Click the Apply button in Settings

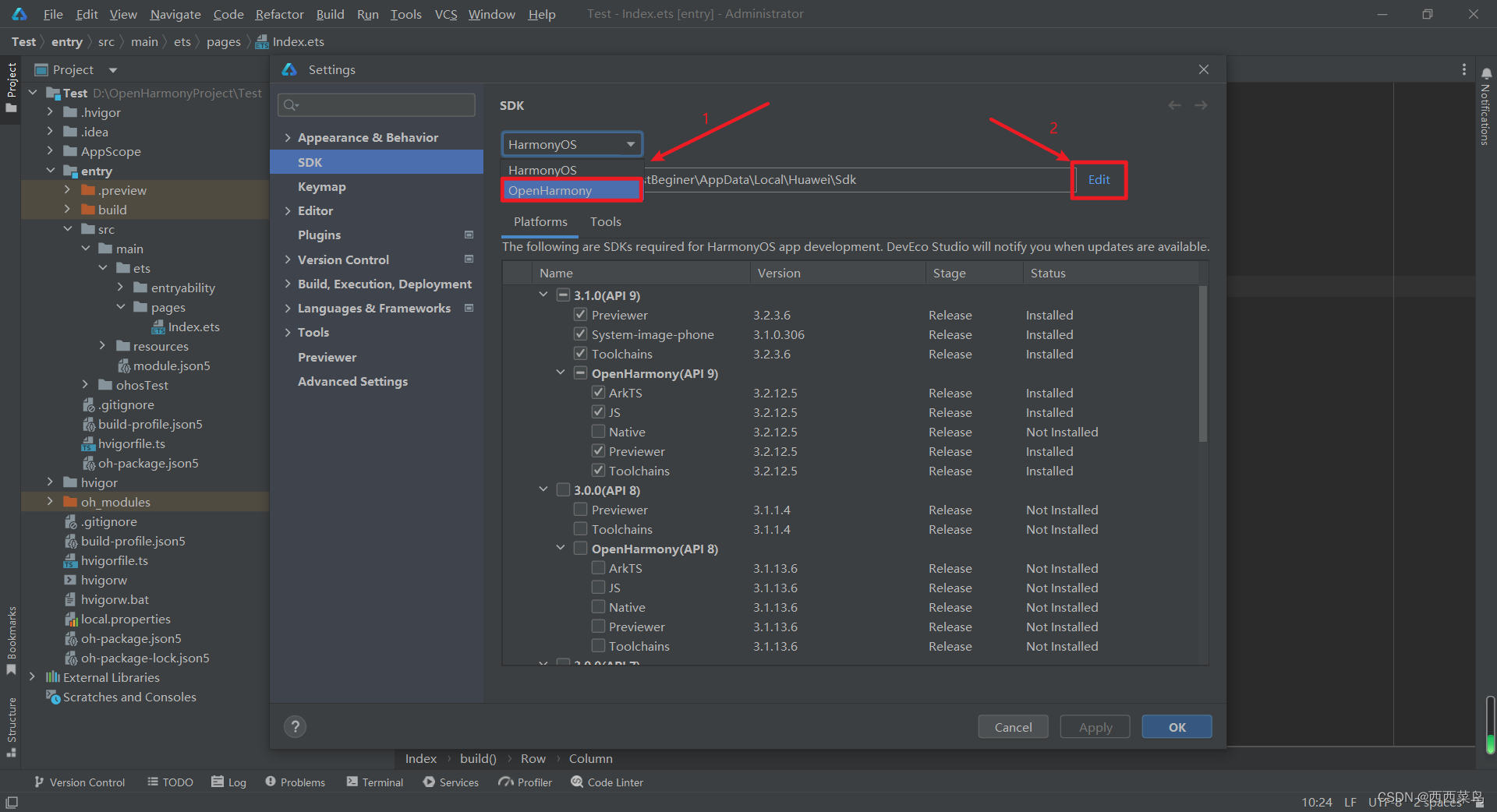1095,727
